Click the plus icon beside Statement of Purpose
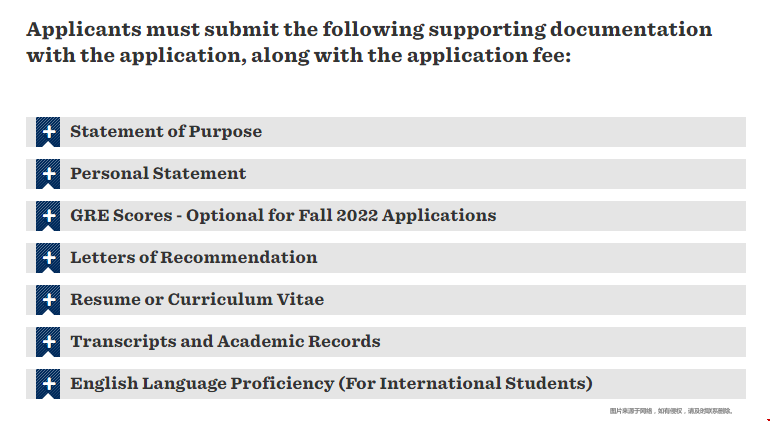 click(x=48, y=132)
